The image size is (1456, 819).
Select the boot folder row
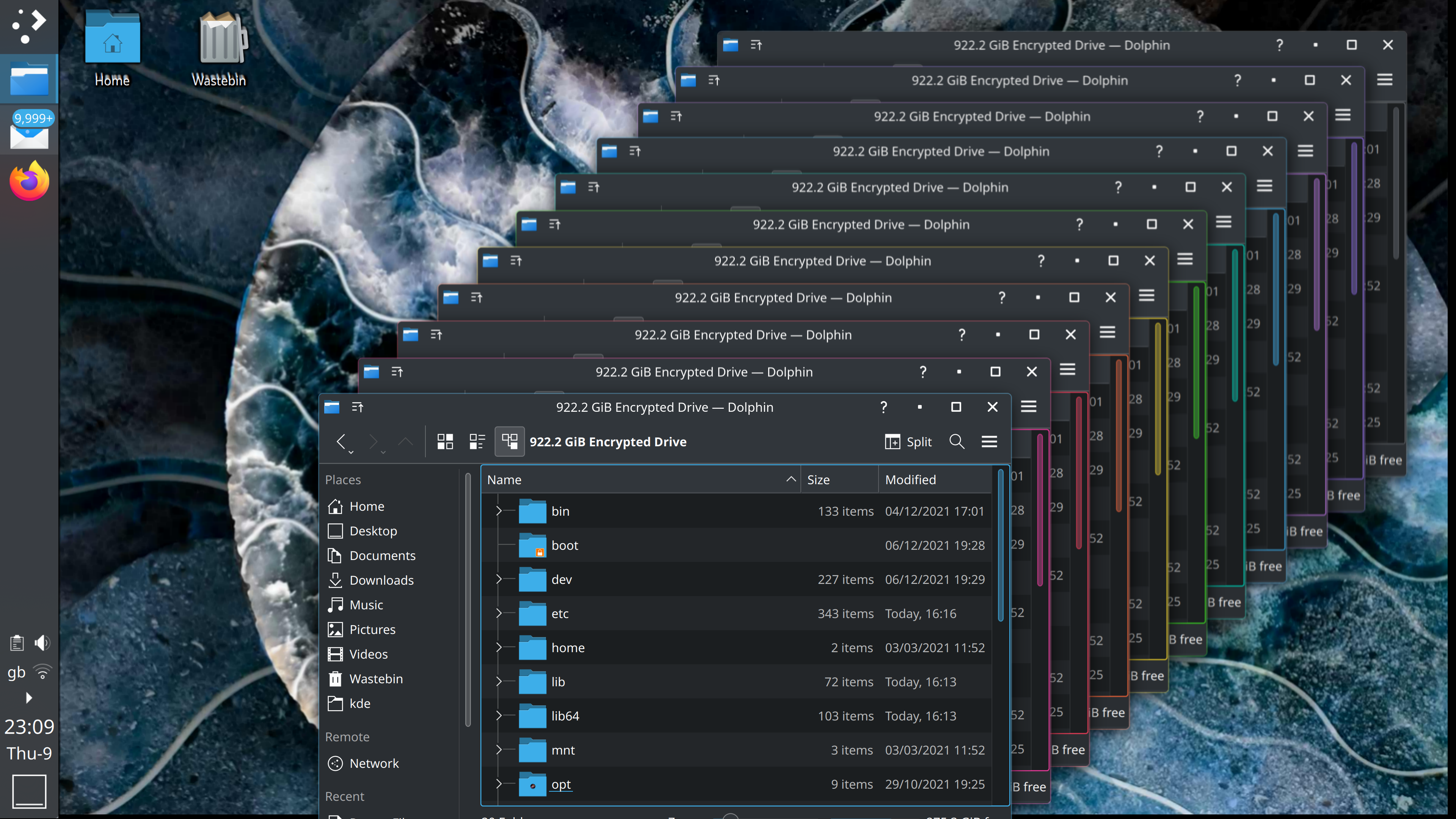coord(678,546)
